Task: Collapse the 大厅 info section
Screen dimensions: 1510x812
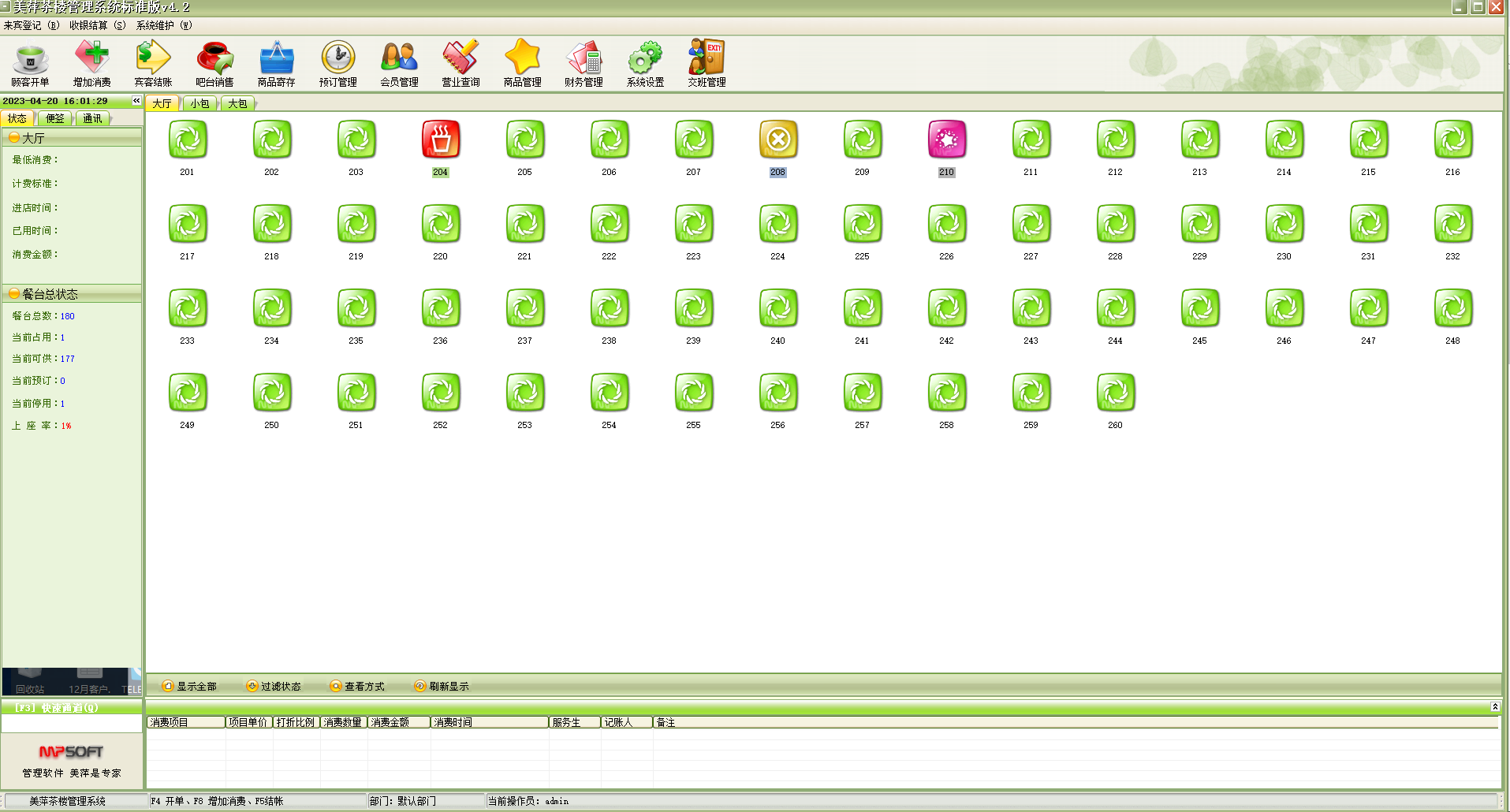Action: 14,138
